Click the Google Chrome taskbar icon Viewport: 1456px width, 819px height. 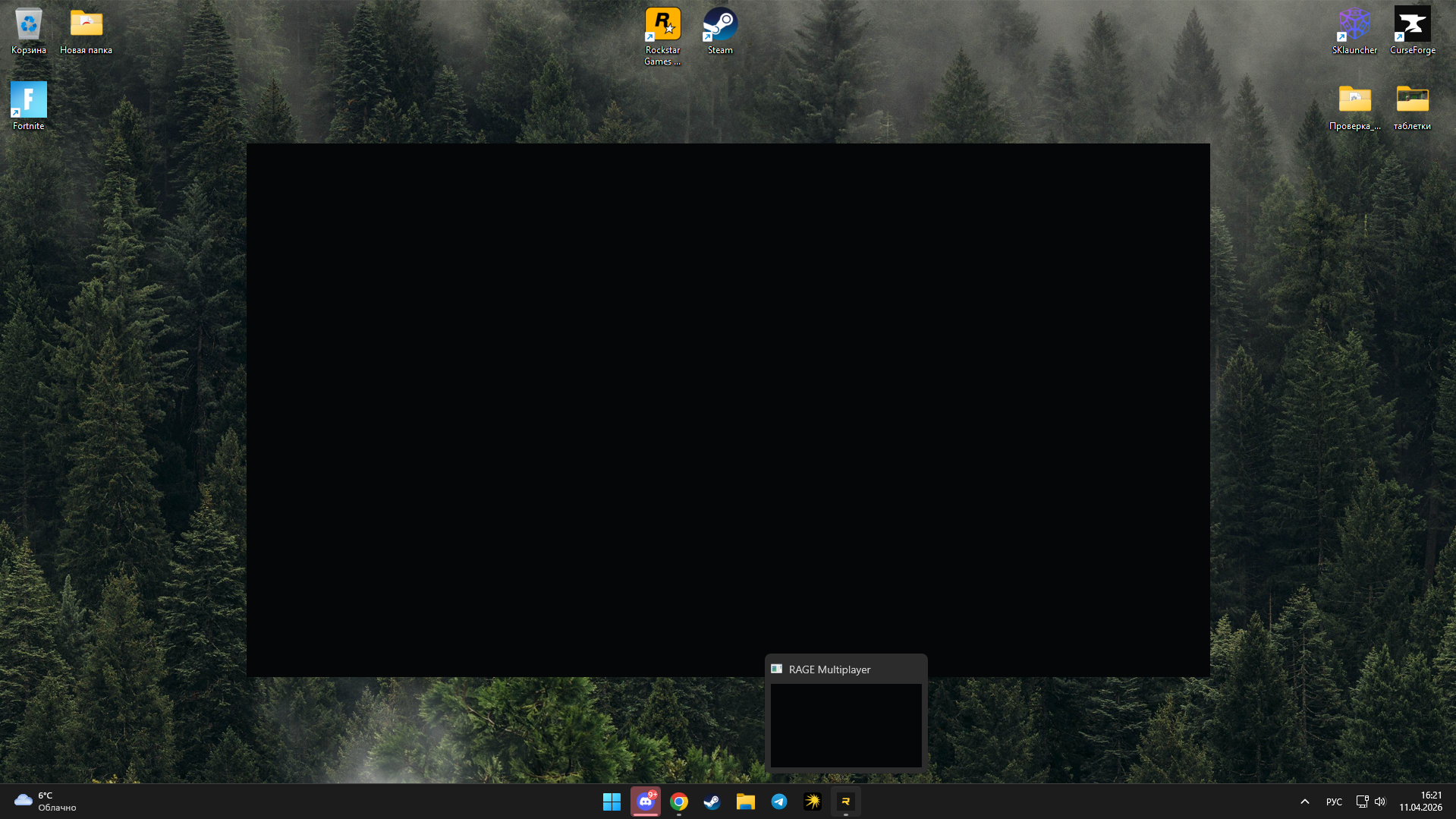coord(679,802)
